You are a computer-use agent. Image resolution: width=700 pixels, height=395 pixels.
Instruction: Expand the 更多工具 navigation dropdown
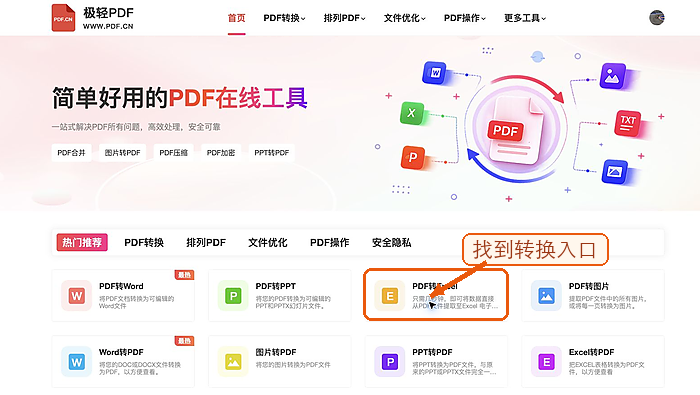[x=525, y=18]
